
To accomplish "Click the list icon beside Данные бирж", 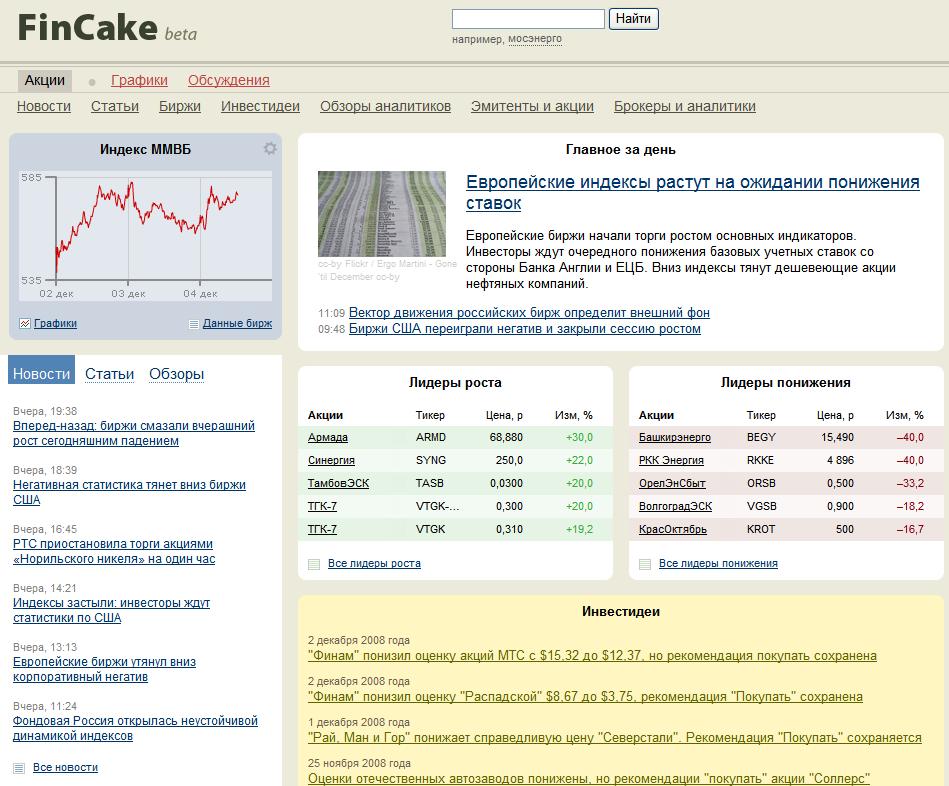I will coord(194,324).
